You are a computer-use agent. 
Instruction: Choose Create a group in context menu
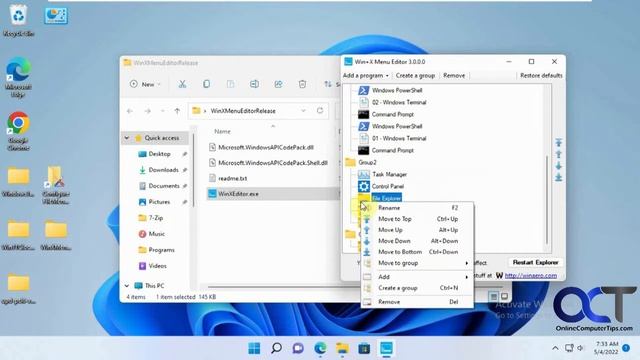point(417,288)
